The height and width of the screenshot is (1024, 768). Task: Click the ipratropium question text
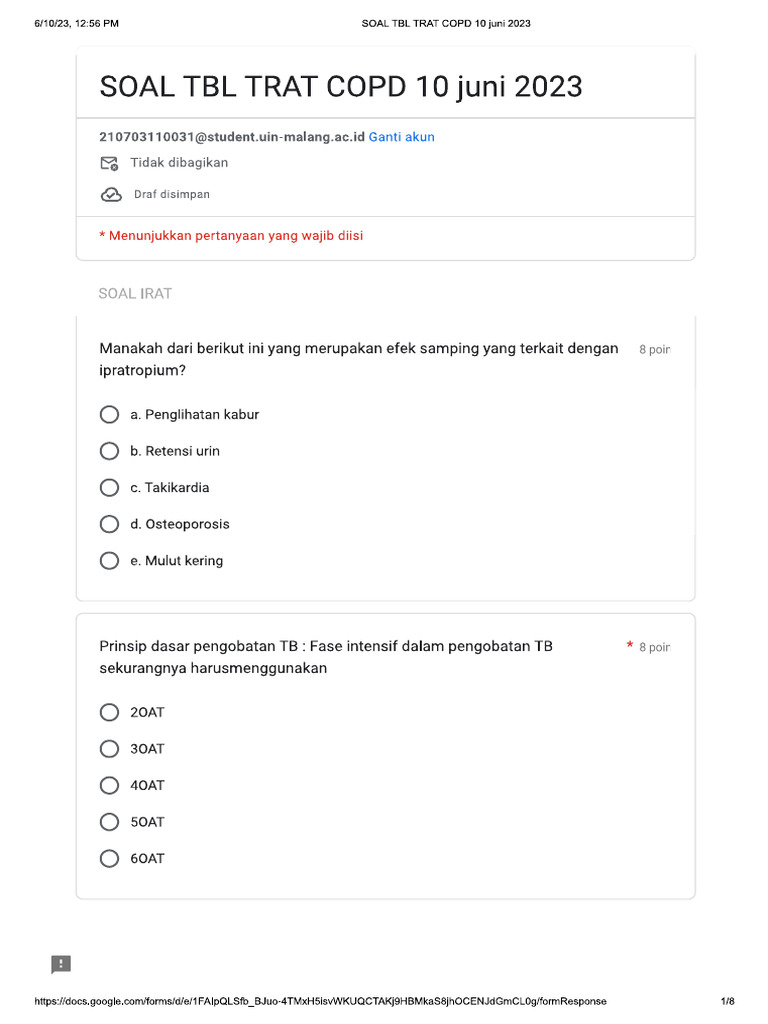[x=359, y=359]
